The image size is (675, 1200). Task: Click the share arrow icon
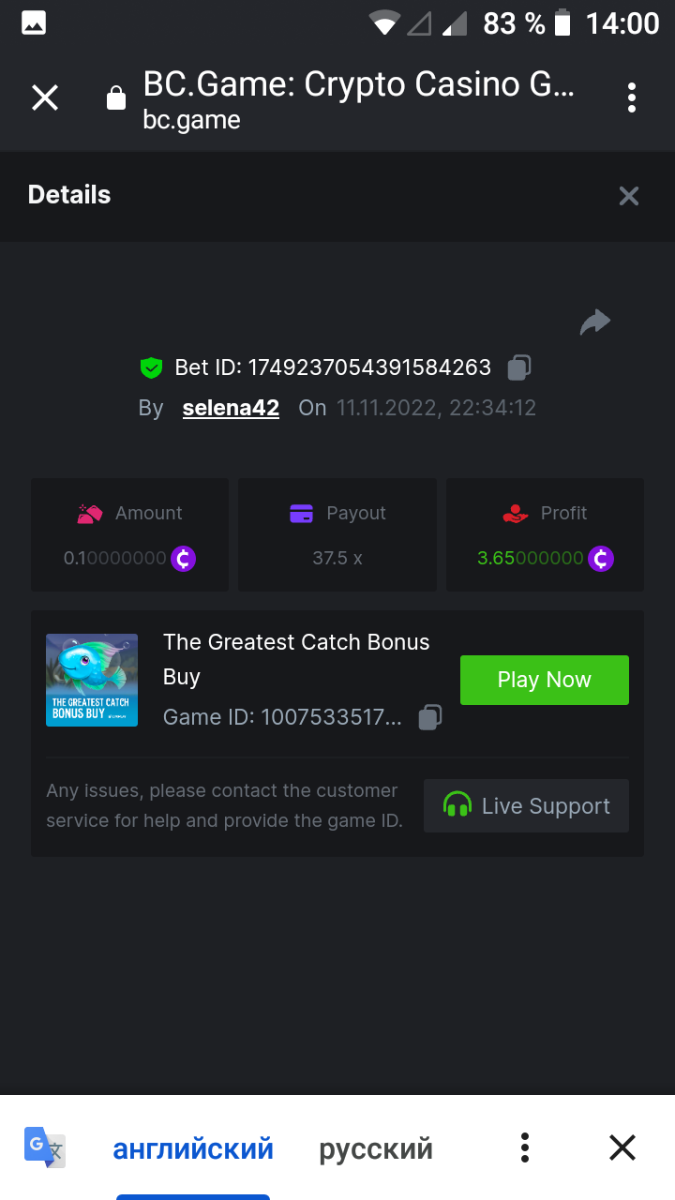tap(595, 322)
